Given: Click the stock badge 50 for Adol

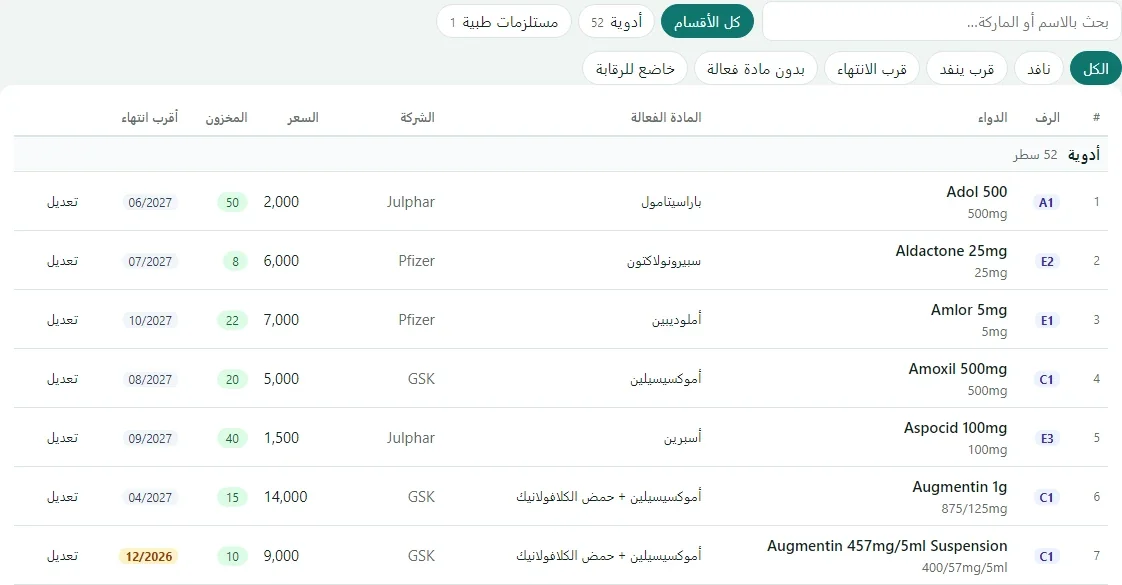Looking at the screenshot, I should pos(233,202).
